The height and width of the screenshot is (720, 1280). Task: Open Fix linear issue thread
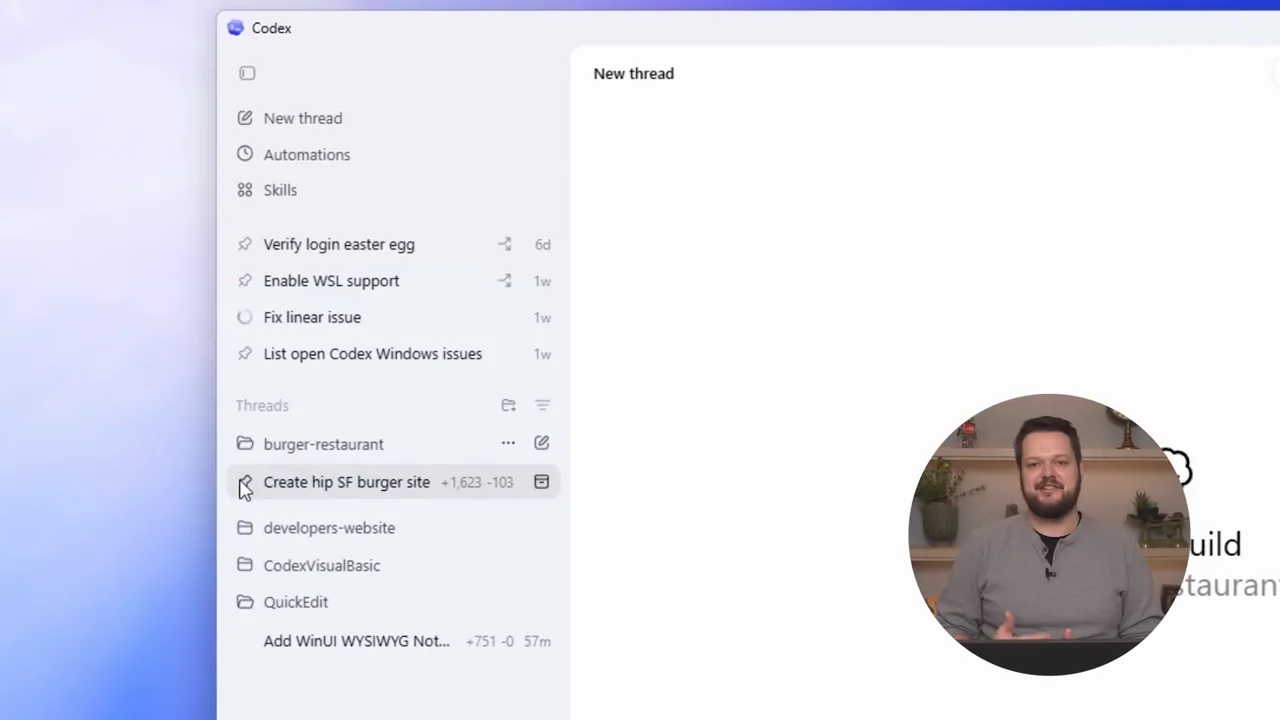pos(312,317)
